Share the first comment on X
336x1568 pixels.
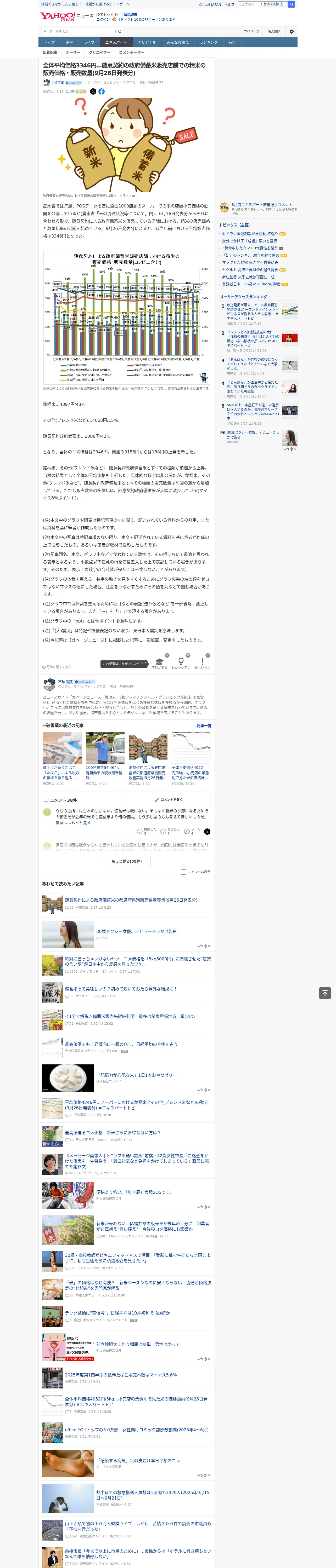click(x=207, y=832)
